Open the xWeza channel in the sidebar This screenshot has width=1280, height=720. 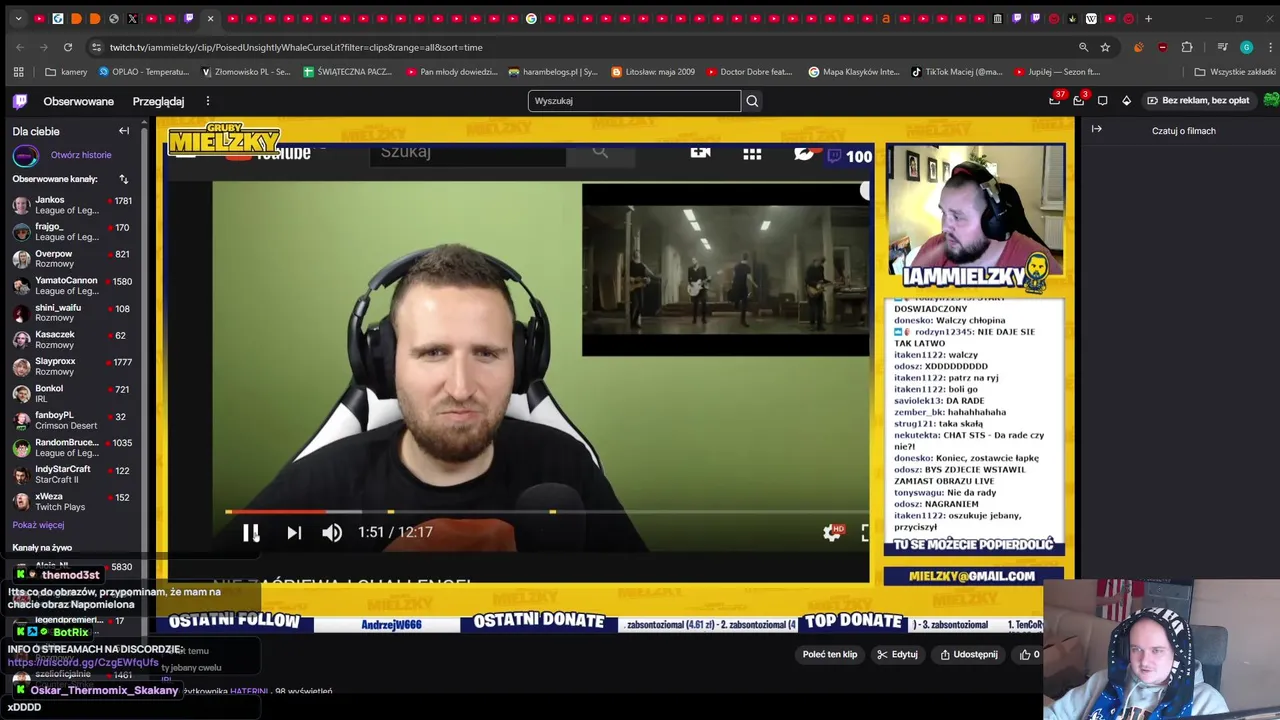72,502
